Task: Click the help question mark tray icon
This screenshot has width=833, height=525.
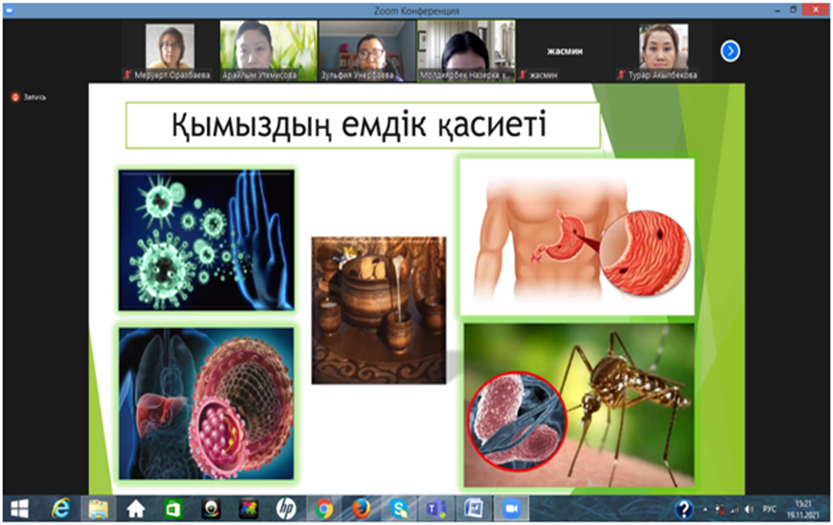Action: point(685,508)
